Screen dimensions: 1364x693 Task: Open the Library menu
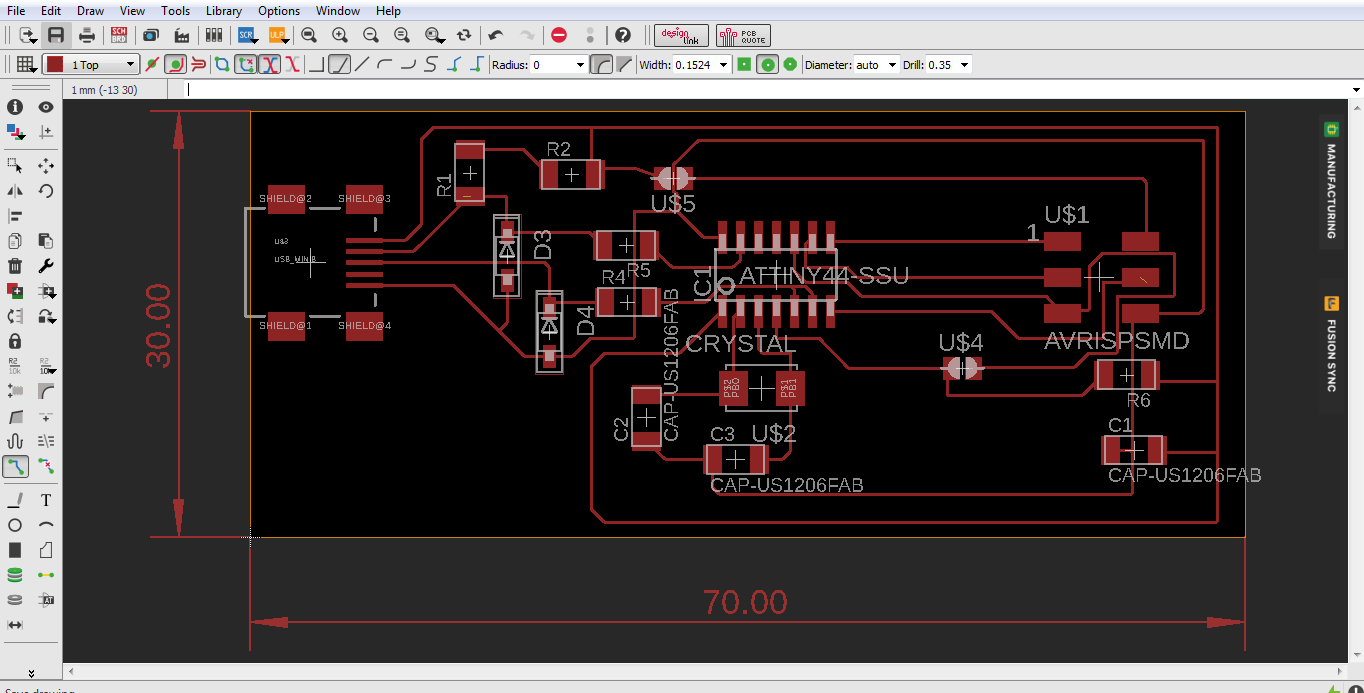pyautogui.click(x=223, y=11)
